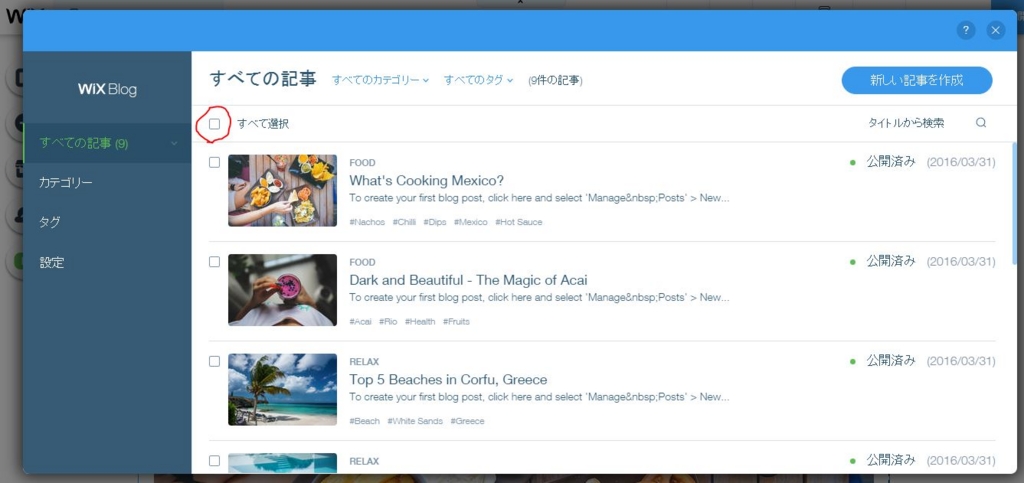Open Dark and Beautiful - The Magic of Acai

pyautogui.click(x=468, y=280)
